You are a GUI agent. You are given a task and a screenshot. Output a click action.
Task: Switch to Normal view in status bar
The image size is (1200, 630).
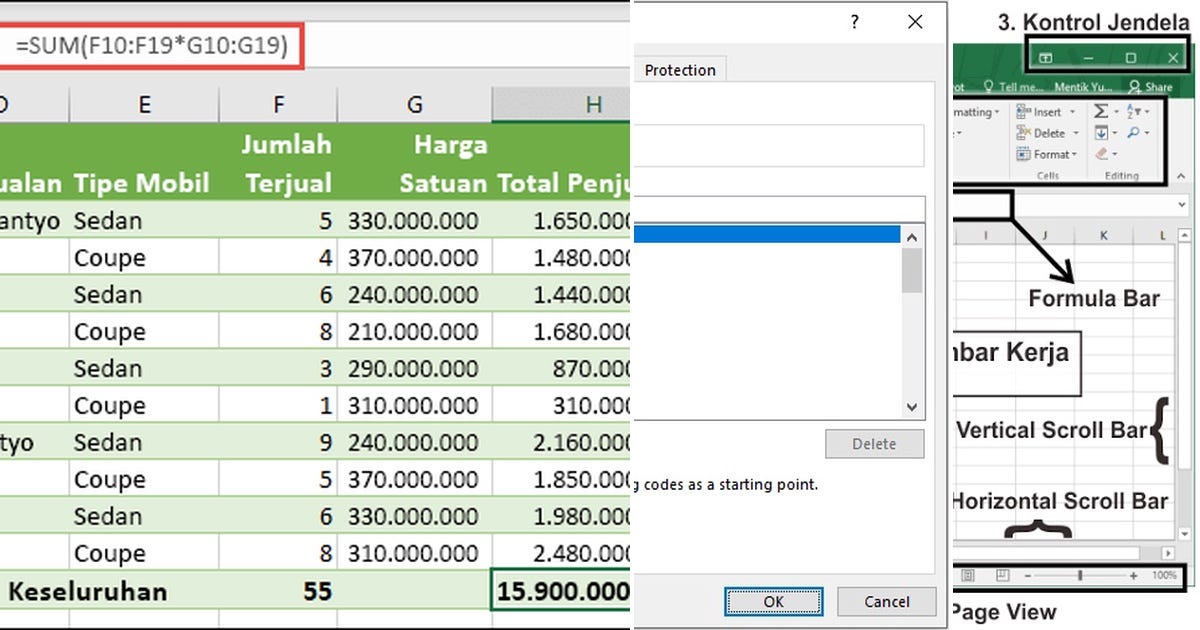coord(968,575)
